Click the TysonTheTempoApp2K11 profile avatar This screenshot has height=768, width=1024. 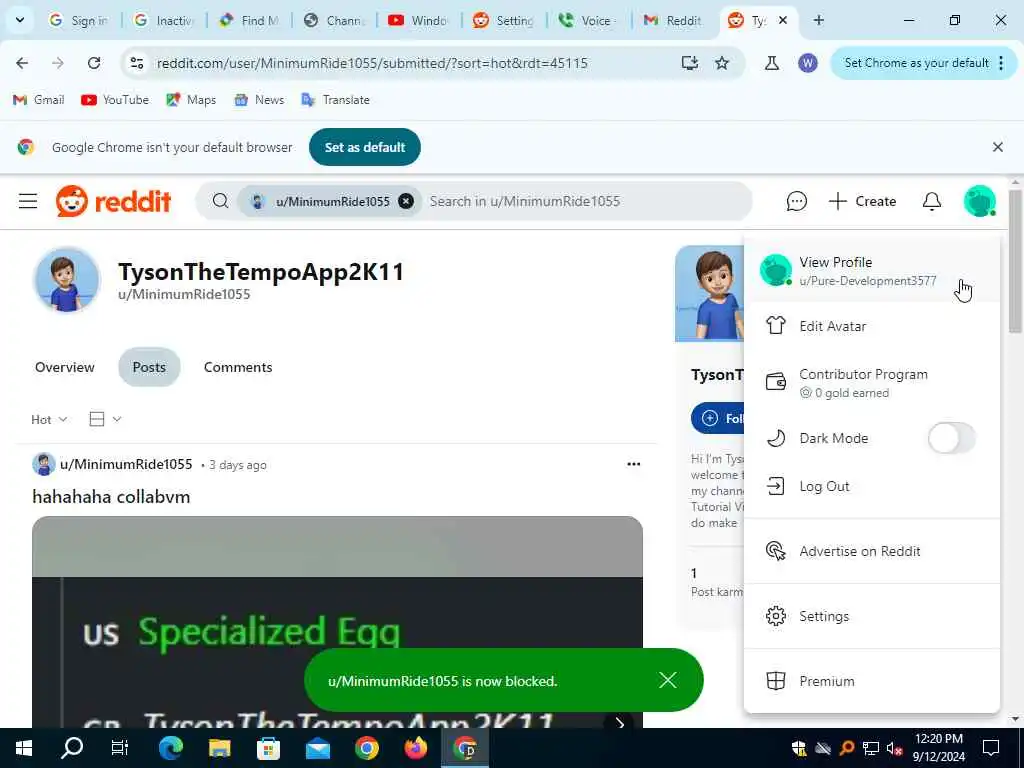click(66, 280)
